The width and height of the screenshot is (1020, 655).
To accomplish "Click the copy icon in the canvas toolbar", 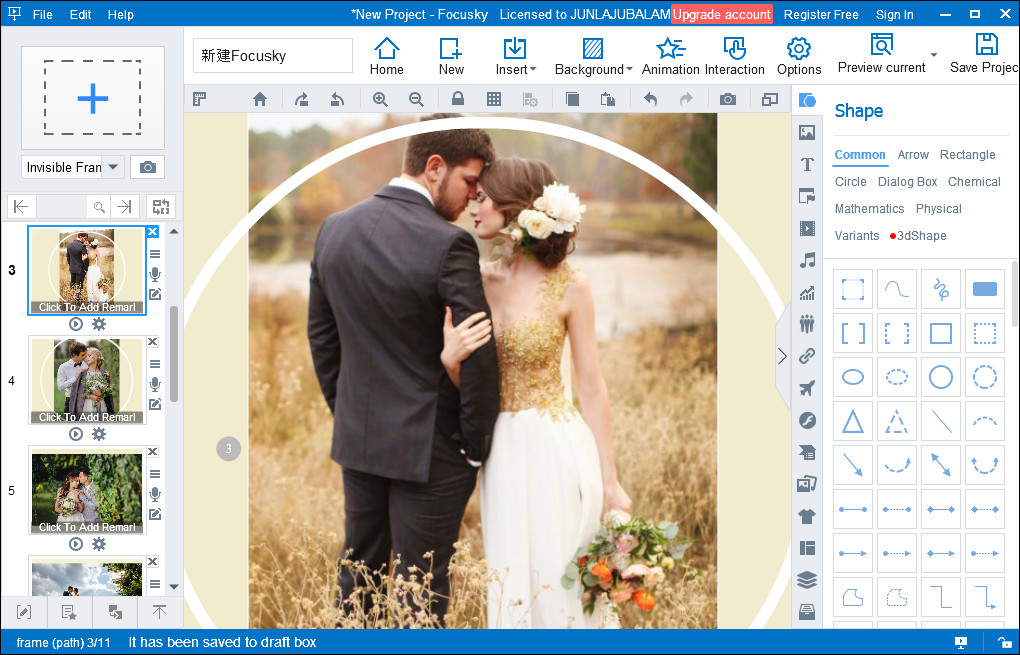I will click(x=572, y=99).
